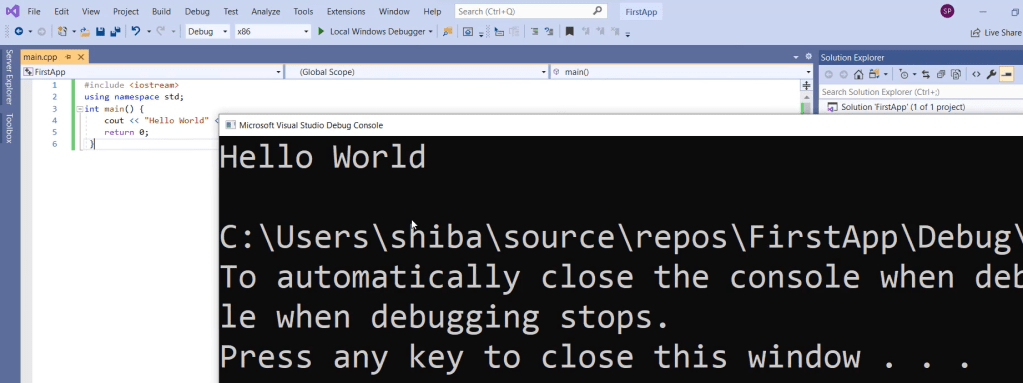Screen dimensions: 1023x383
Task: Click the Redo arrow icon
Action: point(160,31)
